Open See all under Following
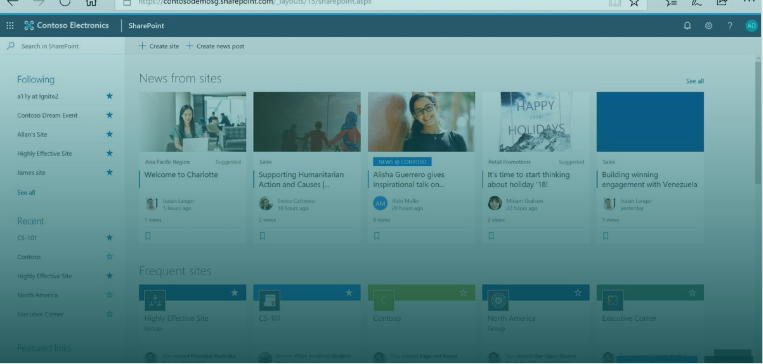This screenshot has height=364, width=763. click(x=26, y=193)
